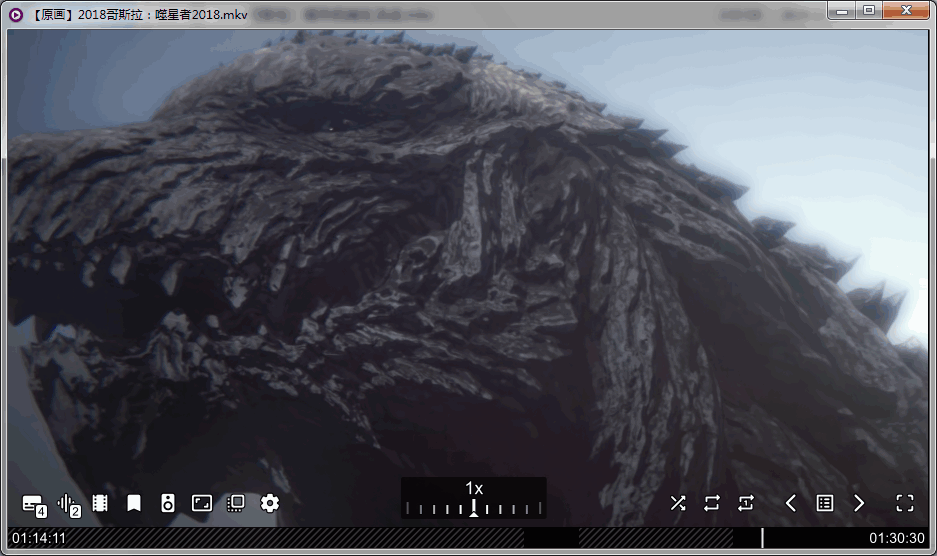Open the settings gear

(x=269, y=503)
